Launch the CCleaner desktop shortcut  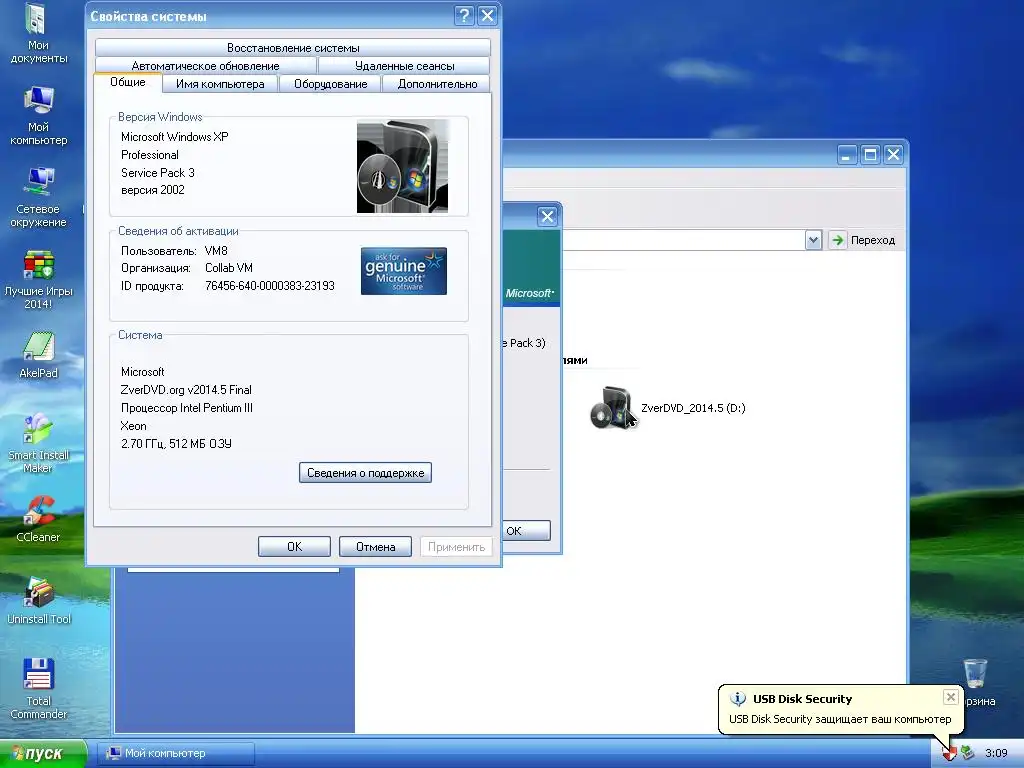[x=38, y=519]
